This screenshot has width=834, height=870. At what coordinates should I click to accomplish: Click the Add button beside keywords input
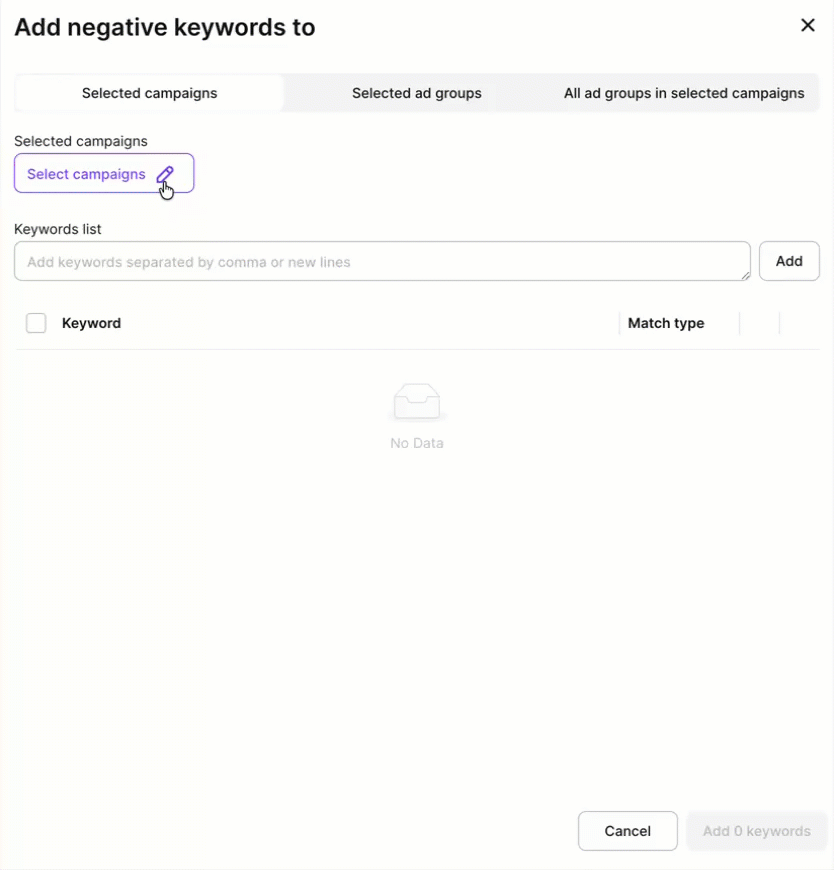click(x=789, y=261)
